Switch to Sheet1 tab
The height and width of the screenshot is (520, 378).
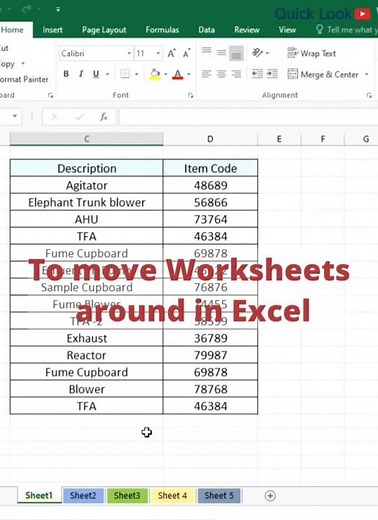click(x=39, y=495)
